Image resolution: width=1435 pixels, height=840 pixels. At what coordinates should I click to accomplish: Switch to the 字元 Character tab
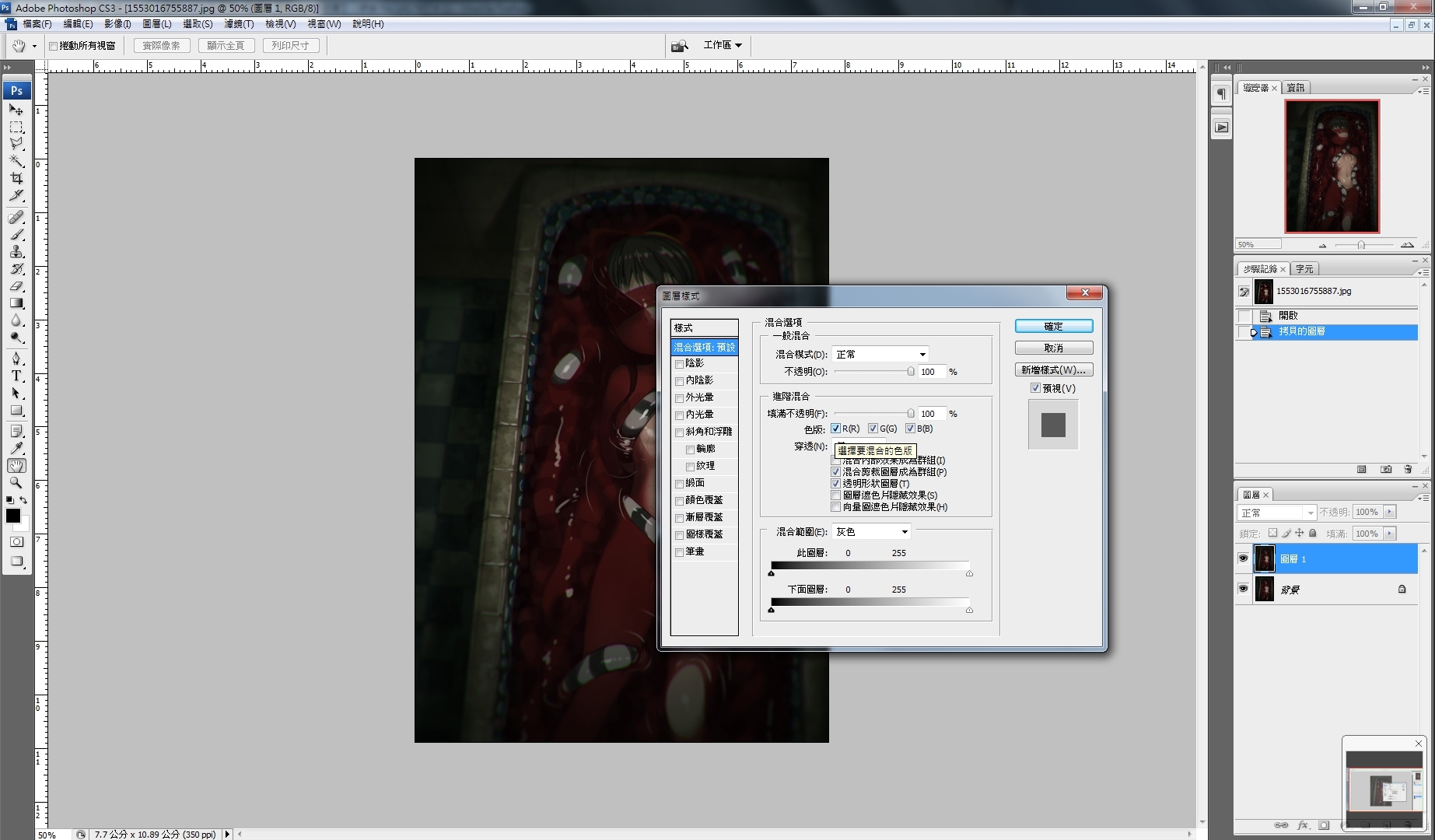point(1304,269)
